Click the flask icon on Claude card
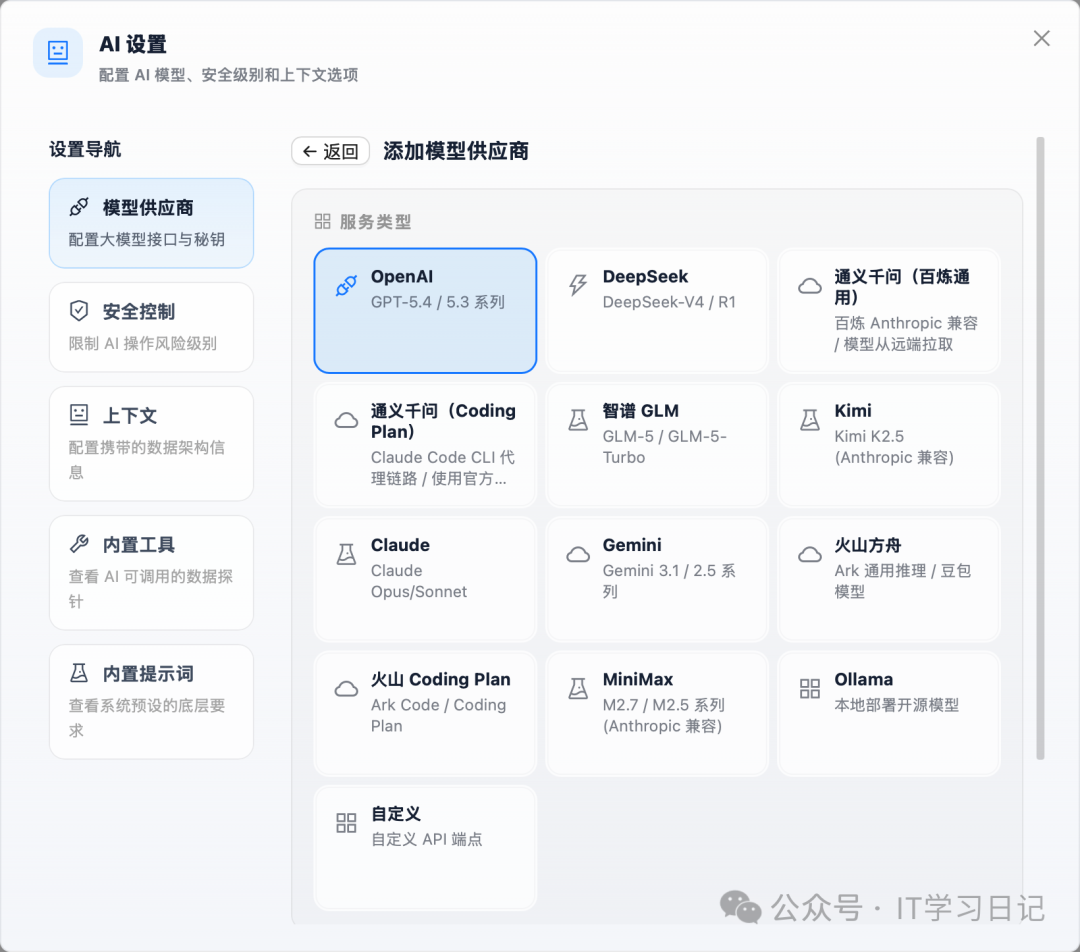The image size is (1080, 952). (x=346, y=554)
